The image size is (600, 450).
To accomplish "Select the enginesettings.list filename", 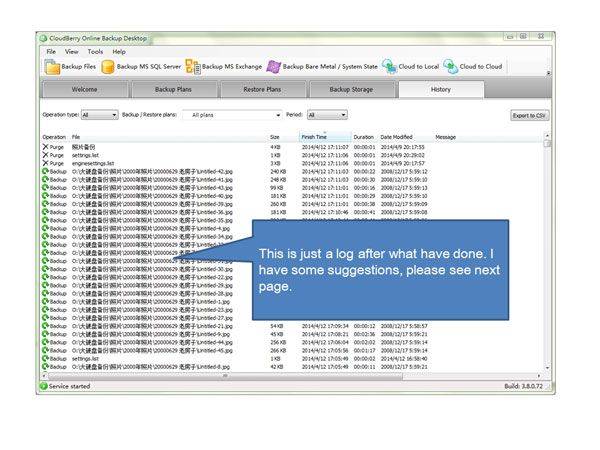I will (93, 163).
